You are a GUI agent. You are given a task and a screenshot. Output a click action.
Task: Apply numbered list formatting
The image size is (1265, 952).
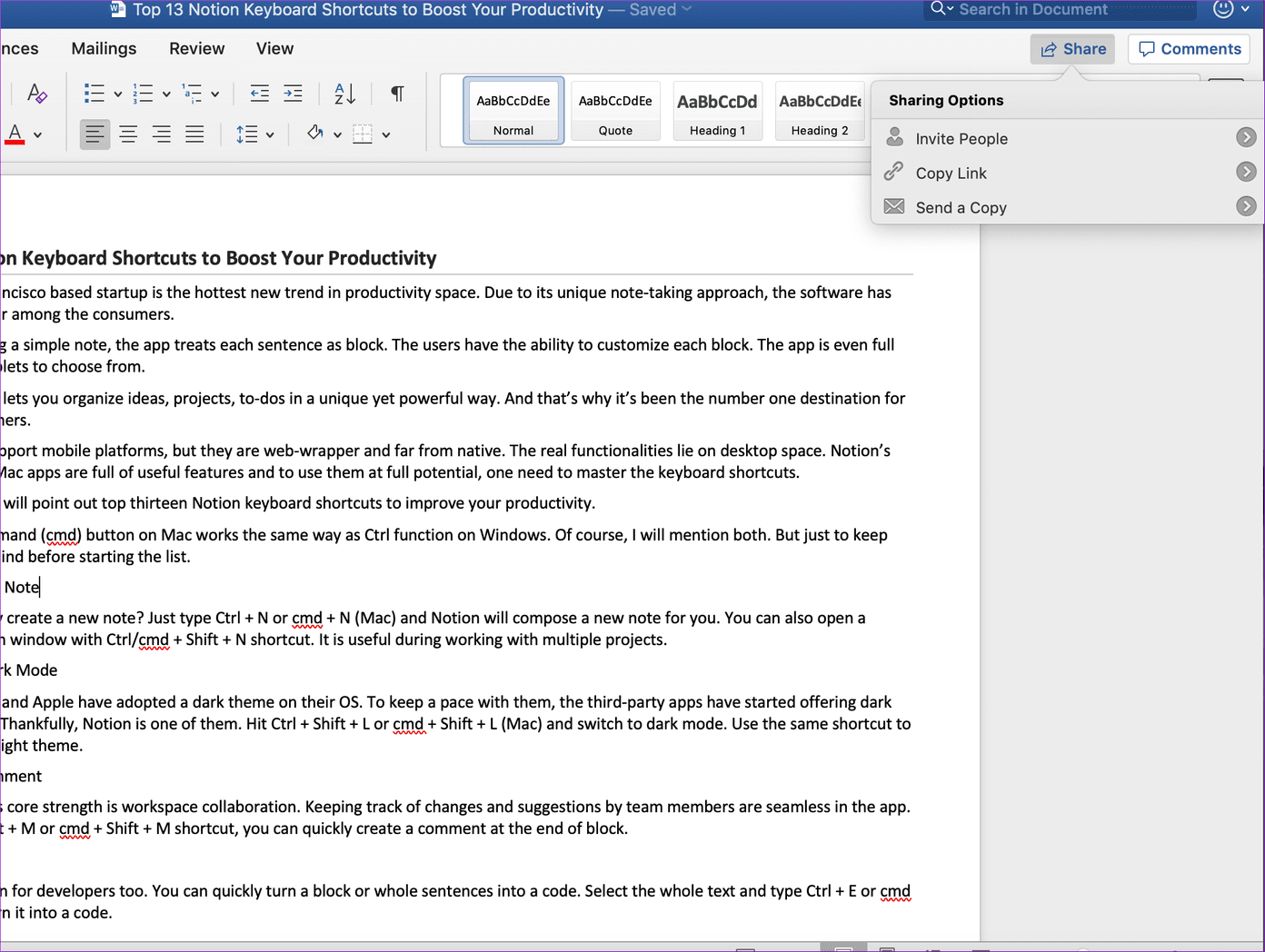(x=143, y=94)
